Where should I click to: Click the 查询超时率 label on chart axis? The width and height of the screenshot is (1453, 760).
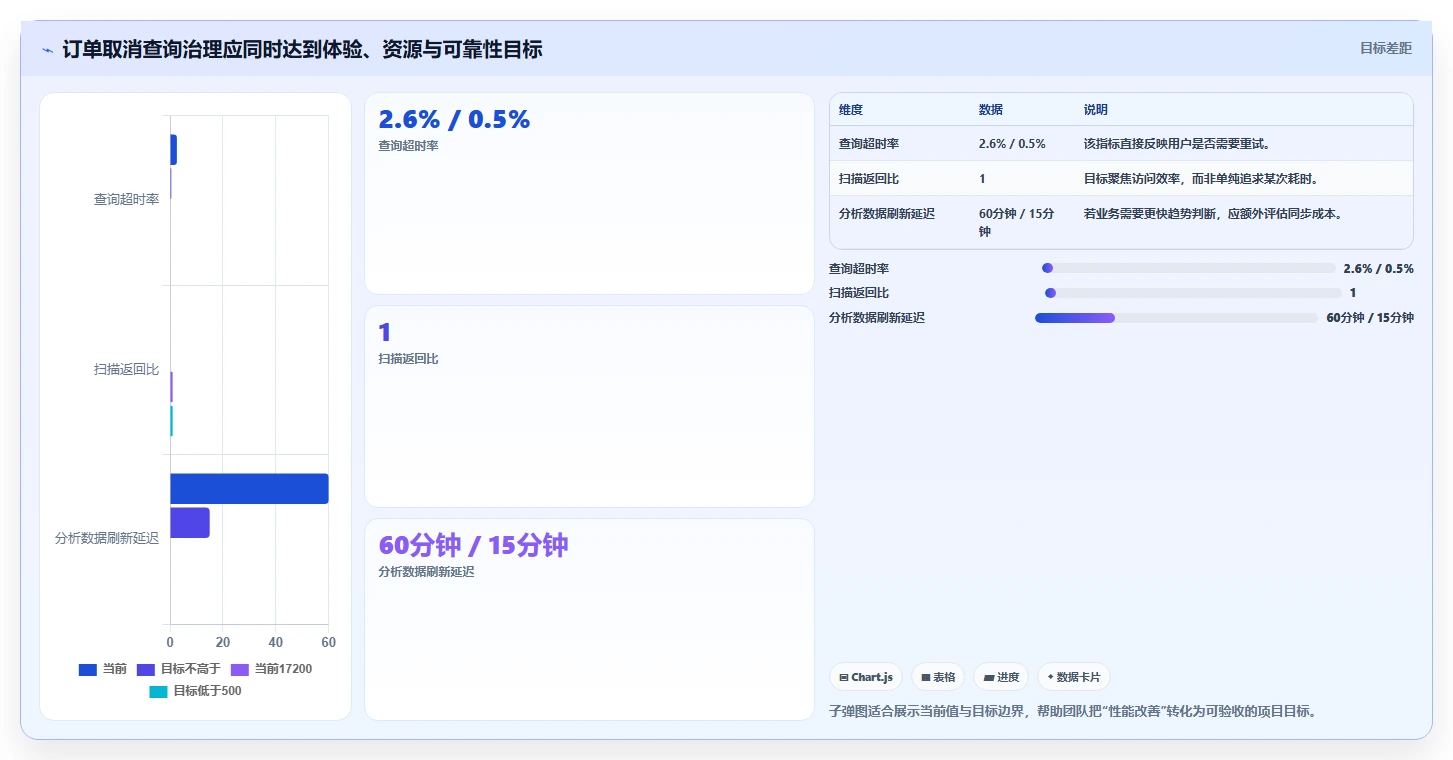(126, 200)
